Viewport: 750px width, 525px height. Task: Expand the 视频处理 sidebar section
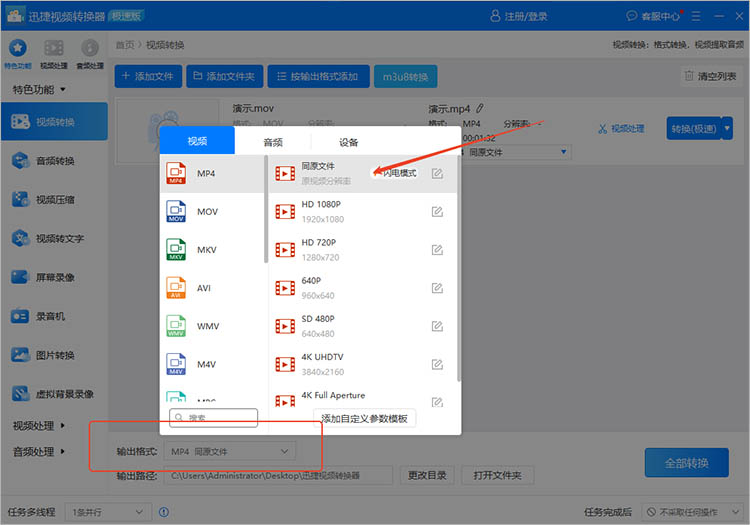pos(39,426)
